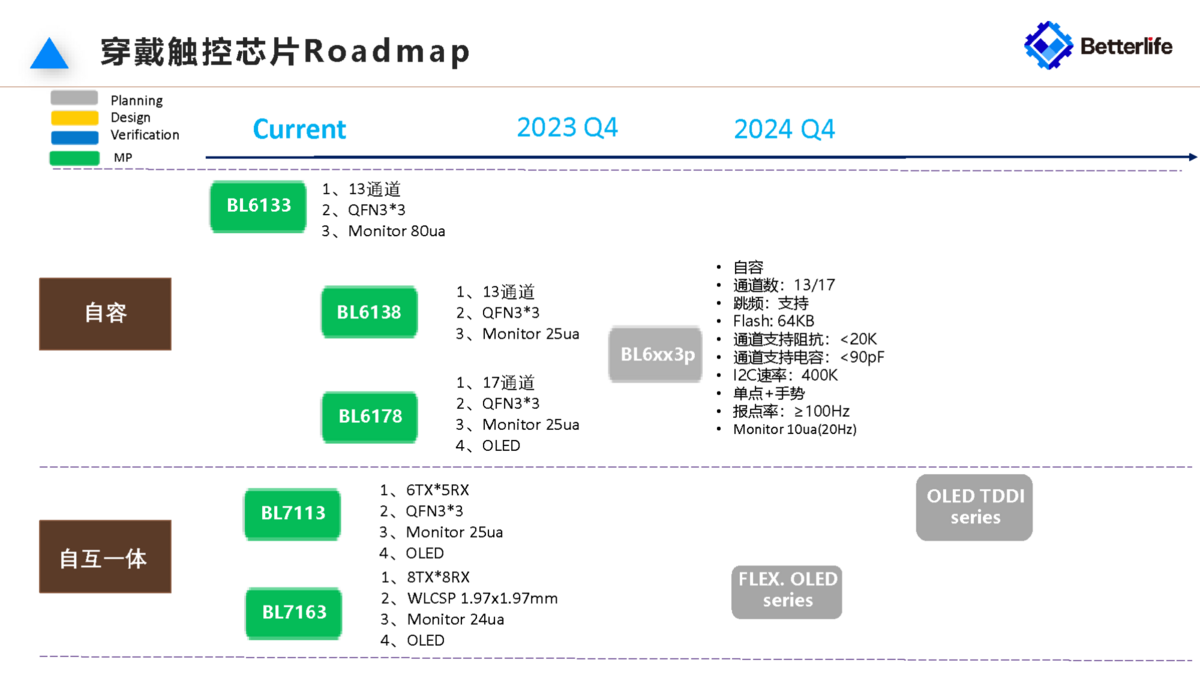1200x675 pixels.
Task: Select the green BL6138 chip box
Action: tap(369, 312)
